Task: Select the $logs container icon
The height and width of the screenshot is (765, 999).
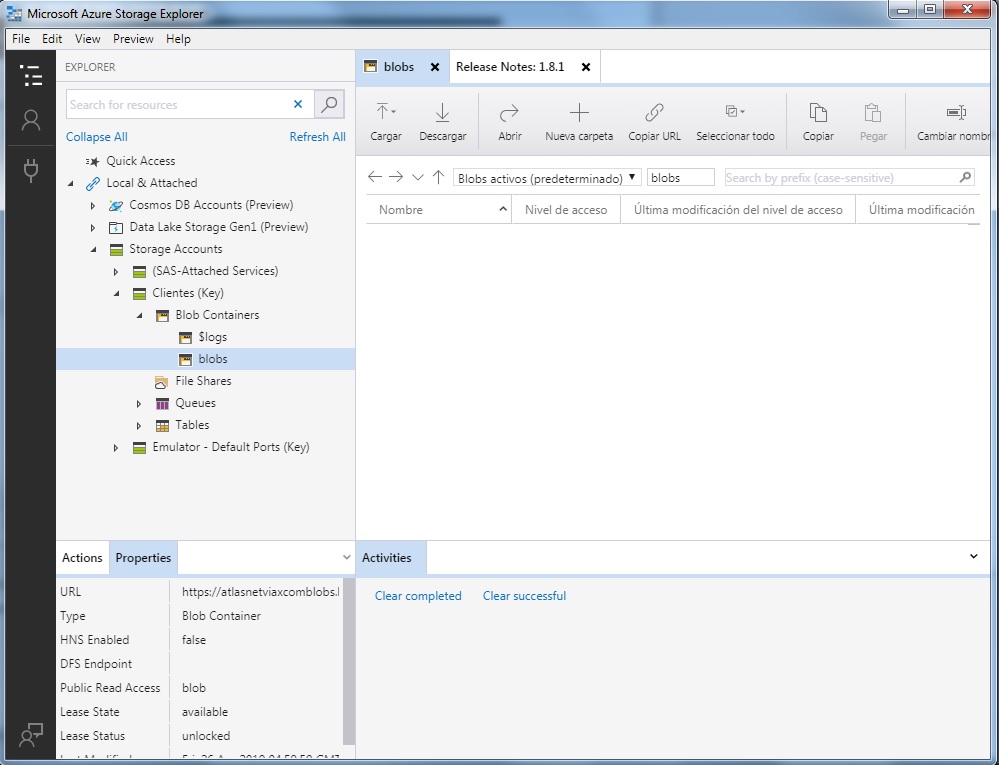Action: tap(185, 337)
